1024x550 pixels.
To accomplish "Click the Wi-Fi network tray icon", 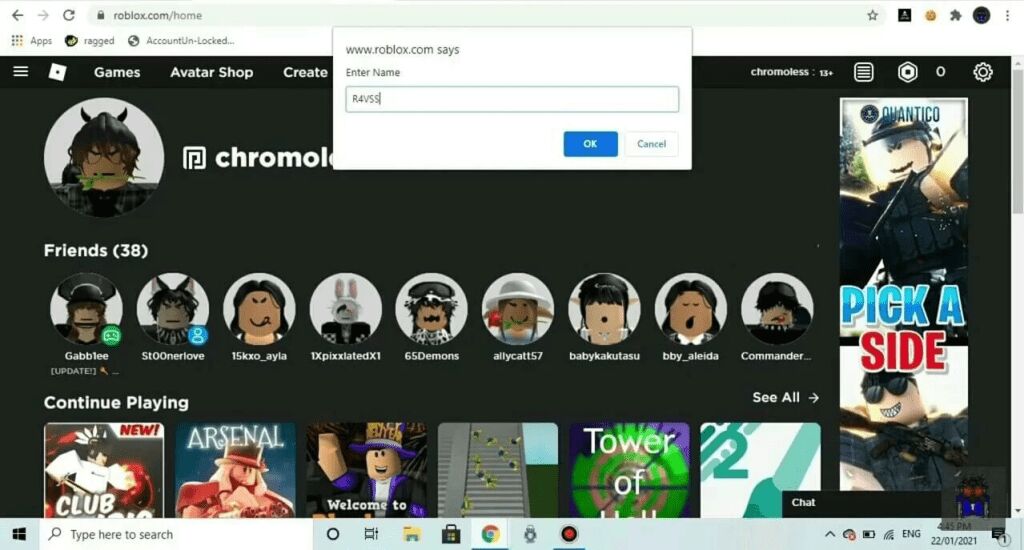I will (x=889, y=534).
